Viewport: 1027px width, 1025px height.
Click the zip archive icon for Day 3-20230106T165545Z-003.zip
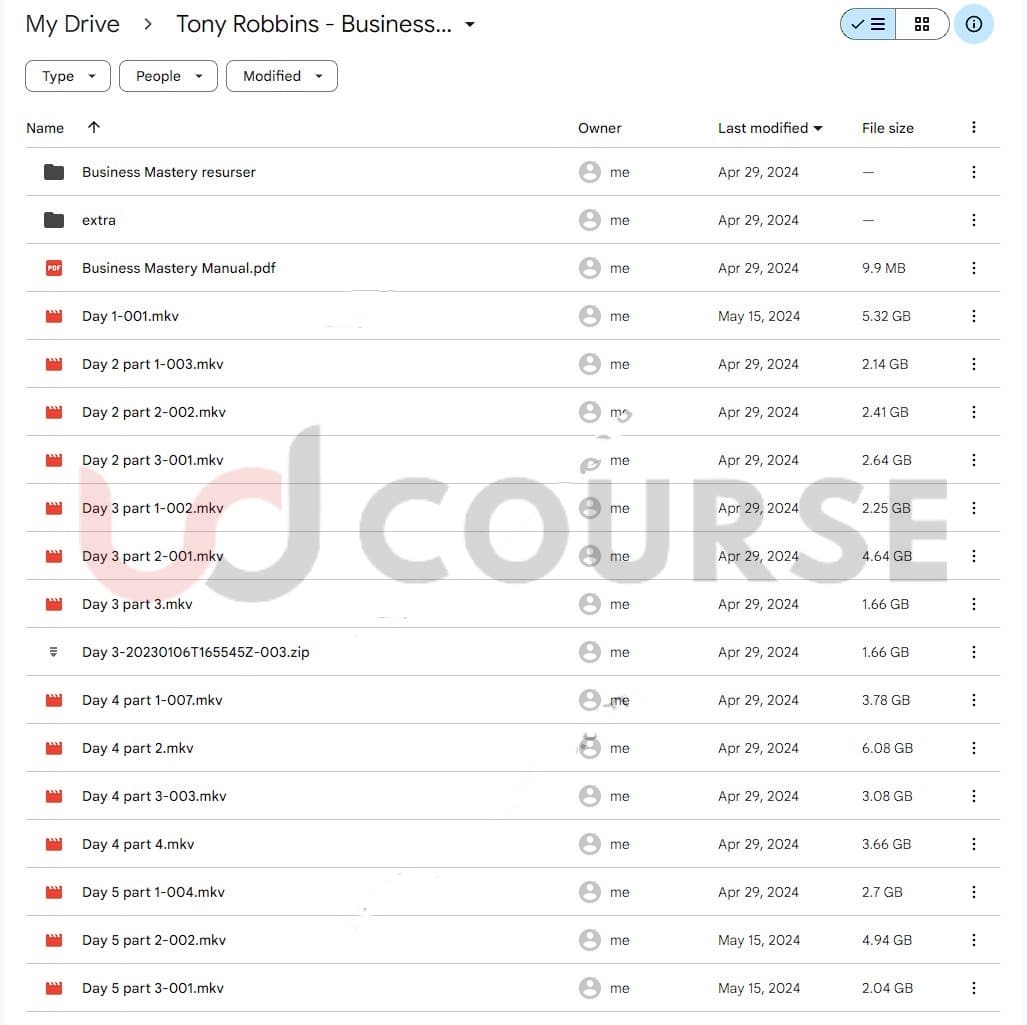coord(54,652)
